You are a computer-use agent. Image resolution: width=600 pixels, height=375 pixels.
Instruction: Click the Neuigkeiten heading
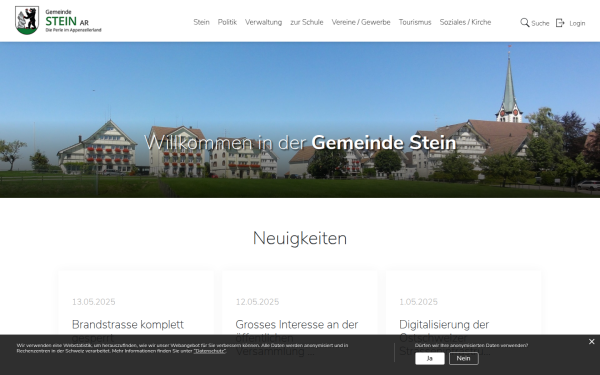pos(300,238)
